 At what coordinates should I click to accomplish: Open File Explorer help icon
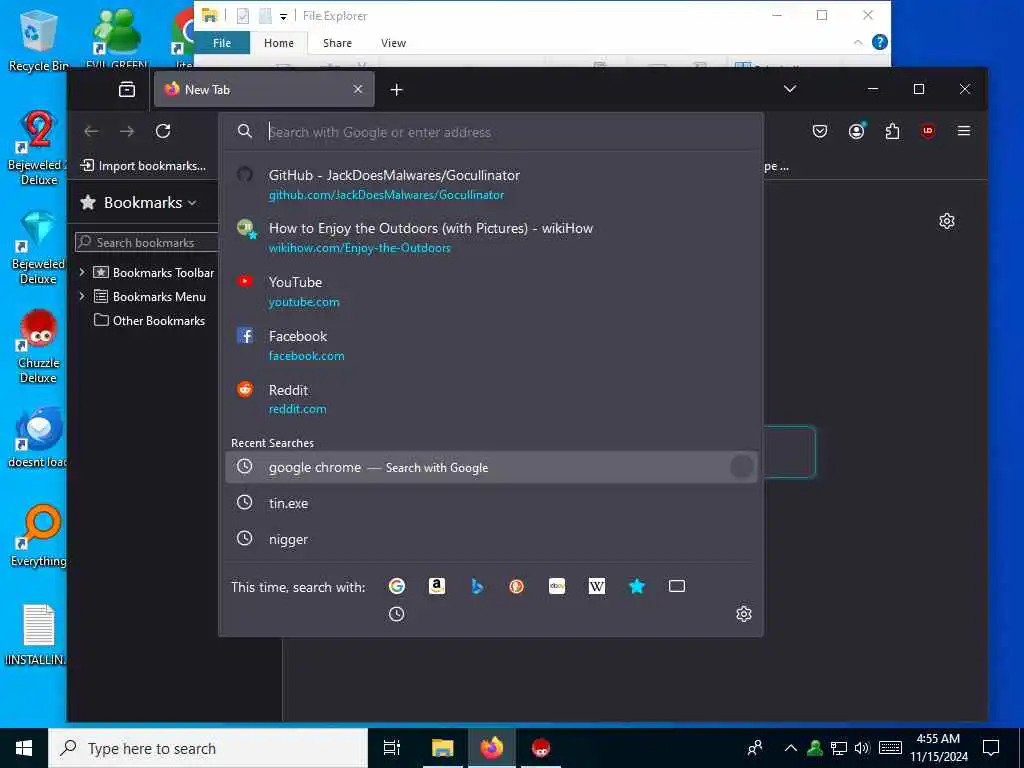coord(880,42)
